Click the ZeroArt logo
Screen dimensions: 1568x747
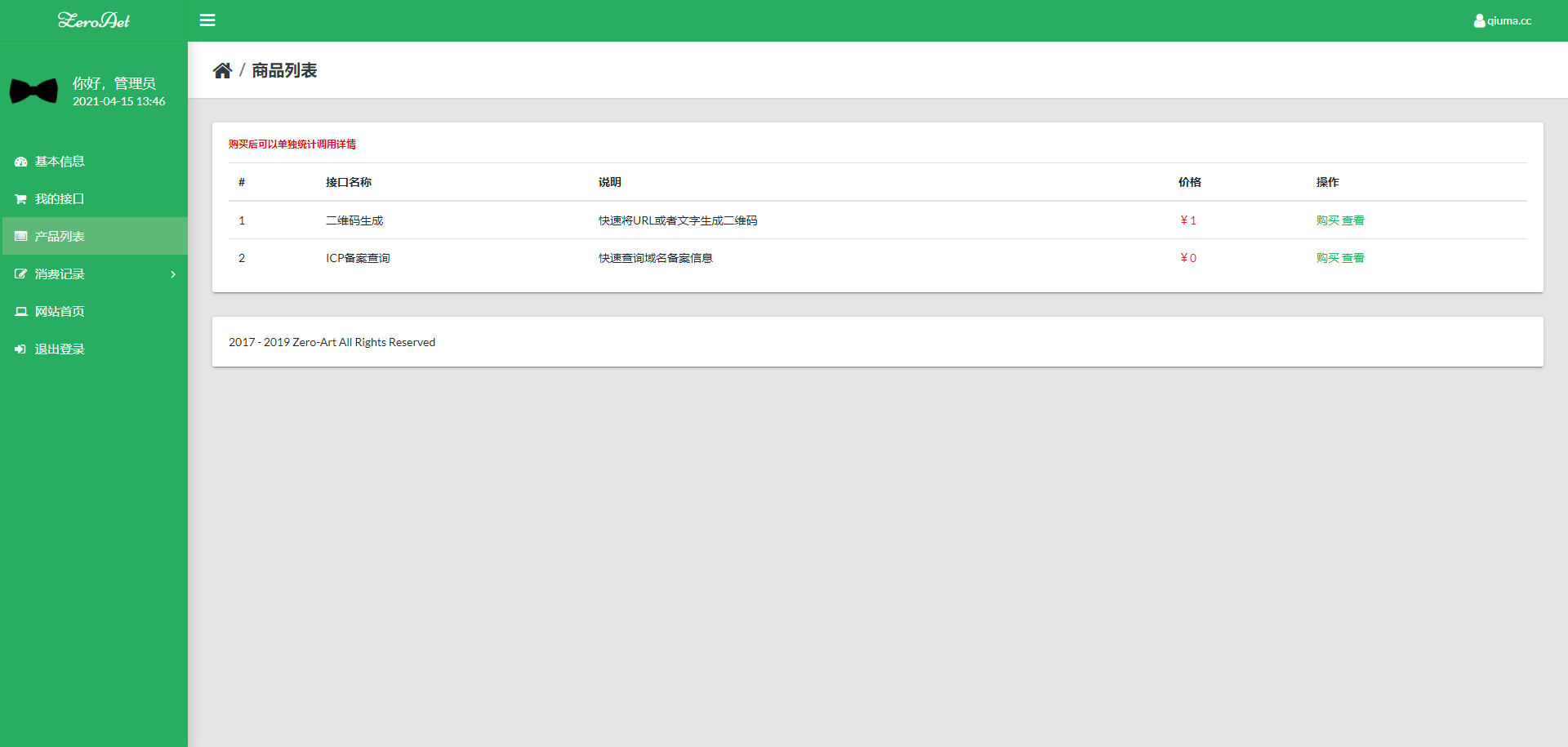coord(94,20)
